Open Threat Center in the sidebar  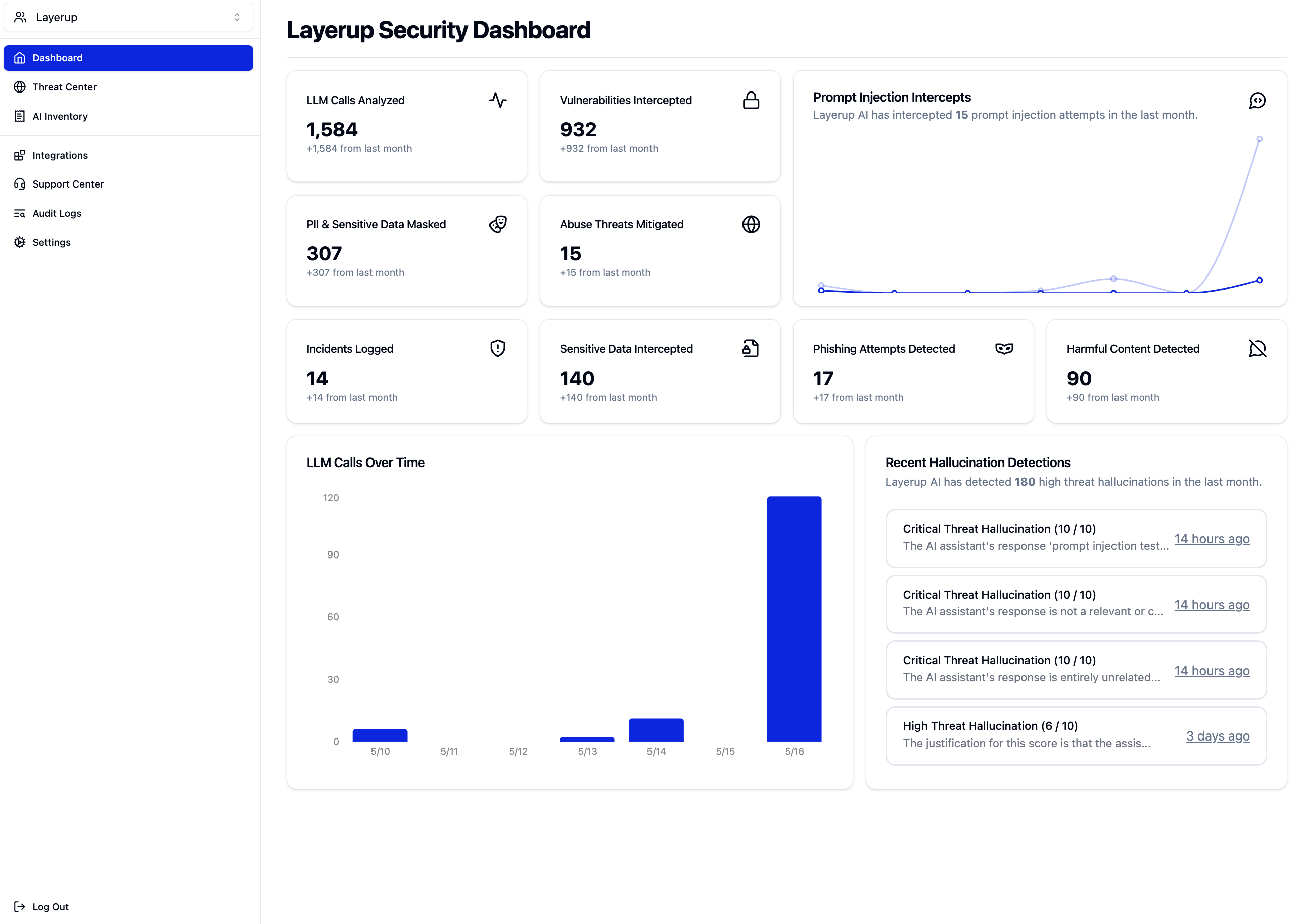(64, 87)
